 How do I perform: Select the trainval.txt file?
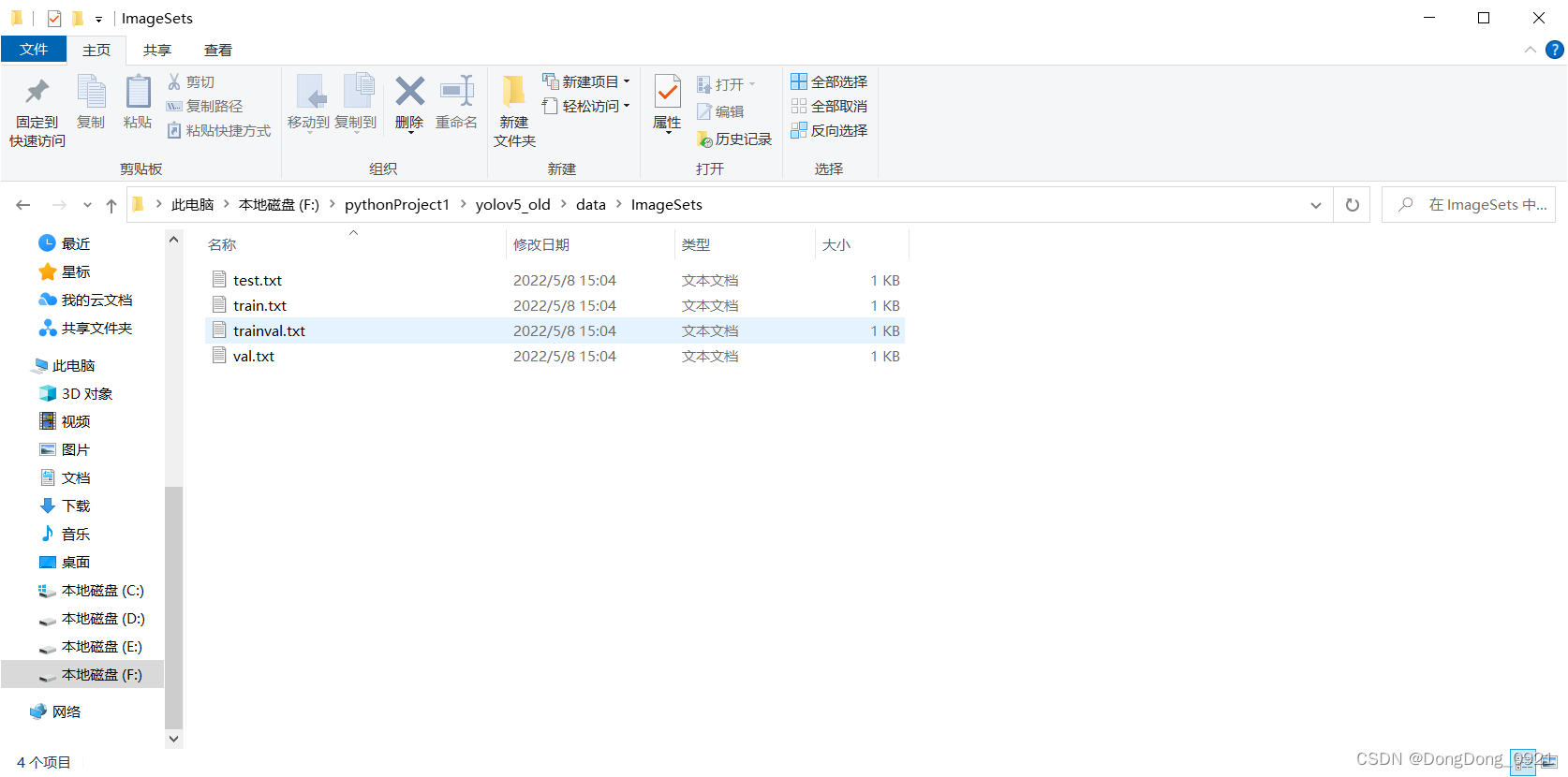tap(555, 330)
